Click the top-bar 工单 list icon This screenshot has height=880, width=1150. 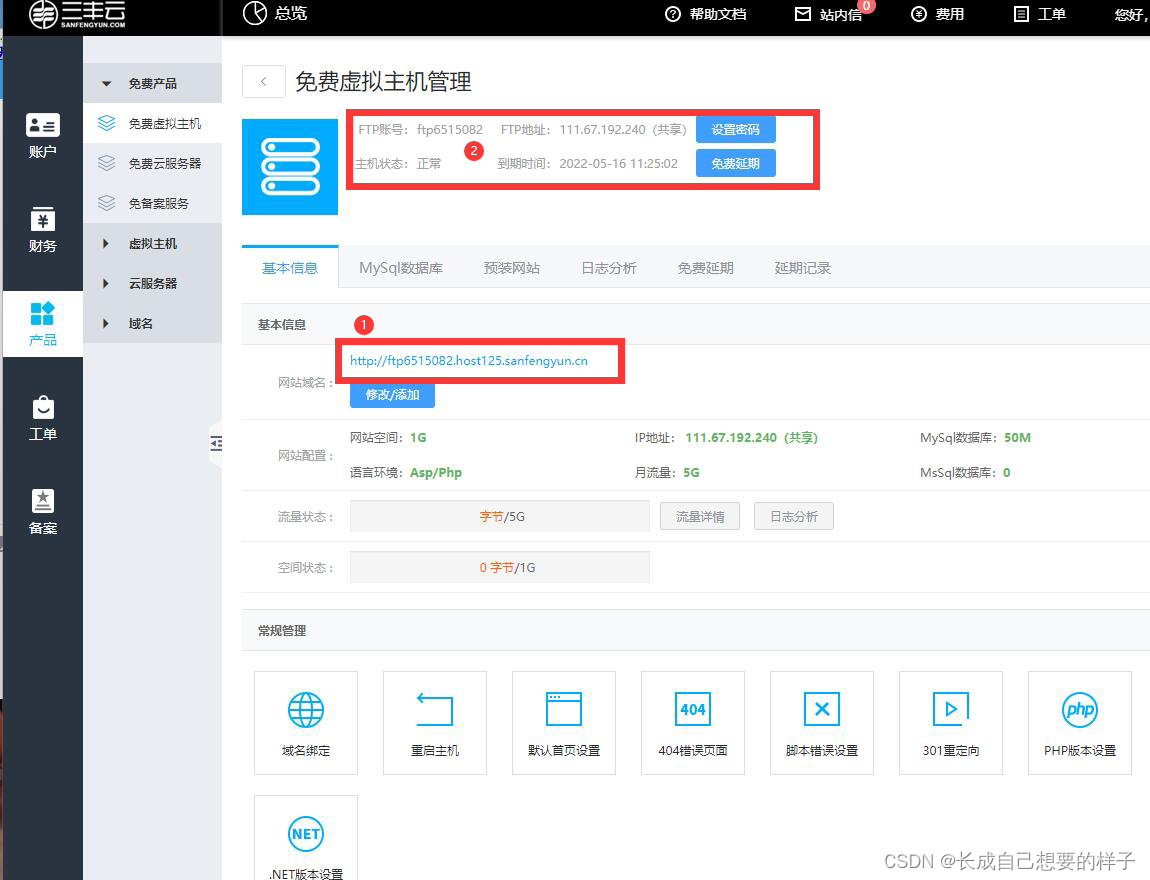[1021, 14]
